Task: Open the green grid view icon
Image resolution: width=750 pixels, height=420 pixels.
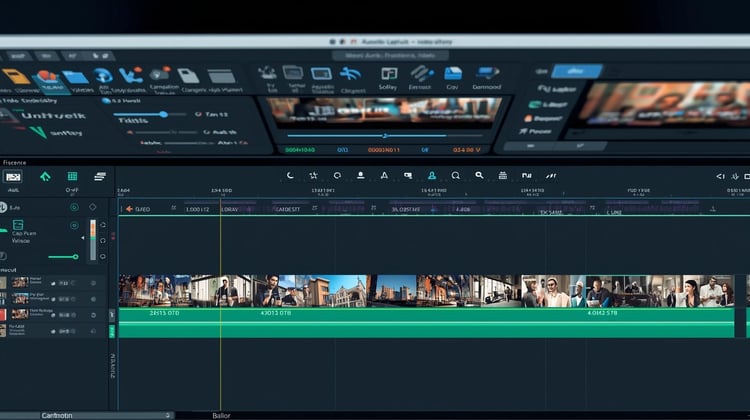Action: (x=72, y=177)
